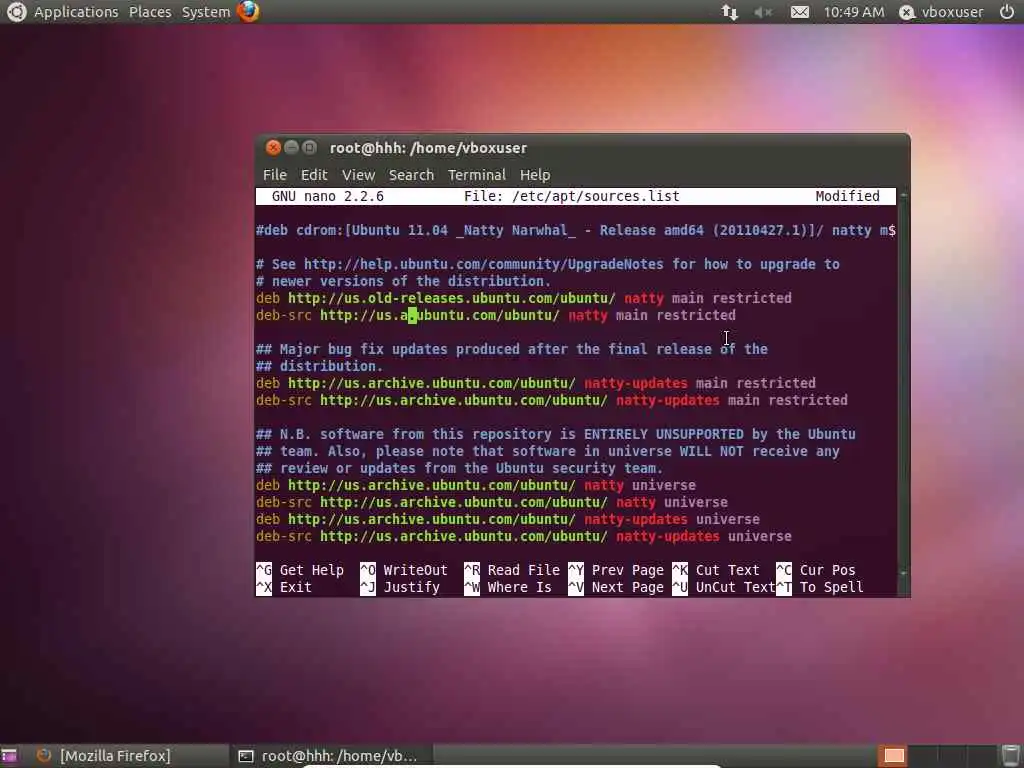The image size is (1024, 768).
Task: Open the Applications menu
Action: click(x=76, y=12)
